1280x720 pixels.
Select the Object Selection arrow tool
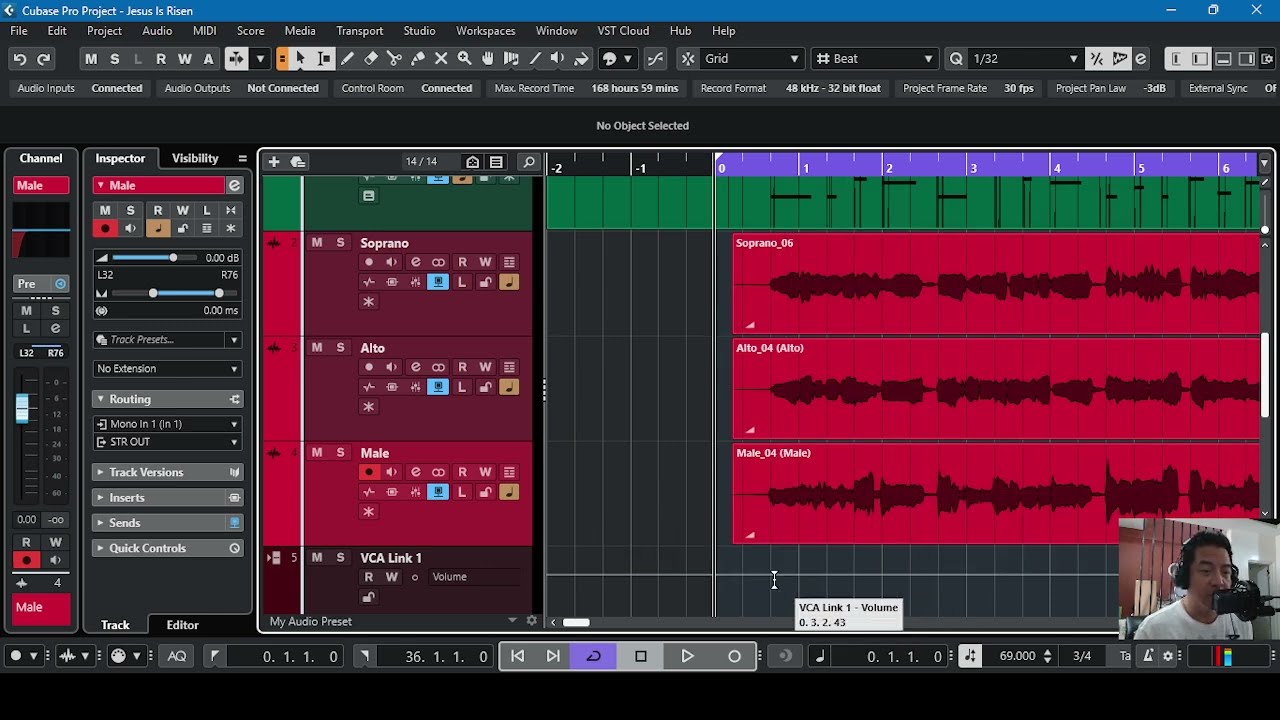click(x=301, y=59)
